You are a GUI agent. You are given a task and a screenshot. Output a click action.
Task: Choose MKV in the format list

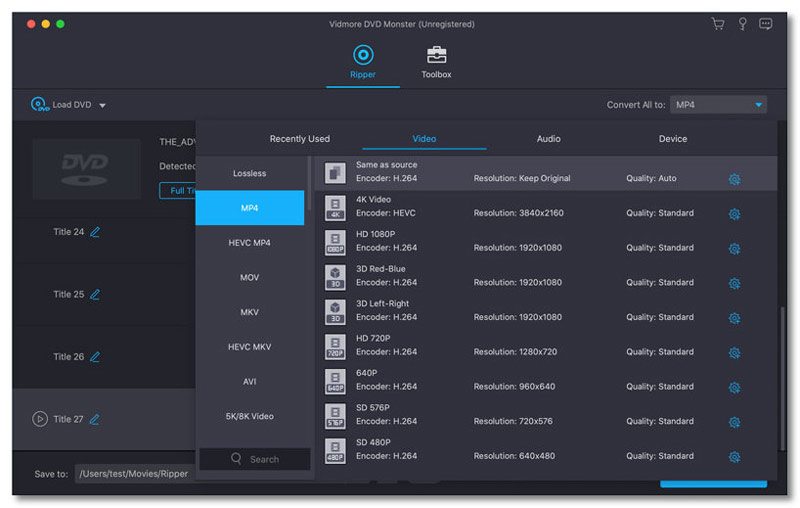pyautogui.click(x=249, y=312)
